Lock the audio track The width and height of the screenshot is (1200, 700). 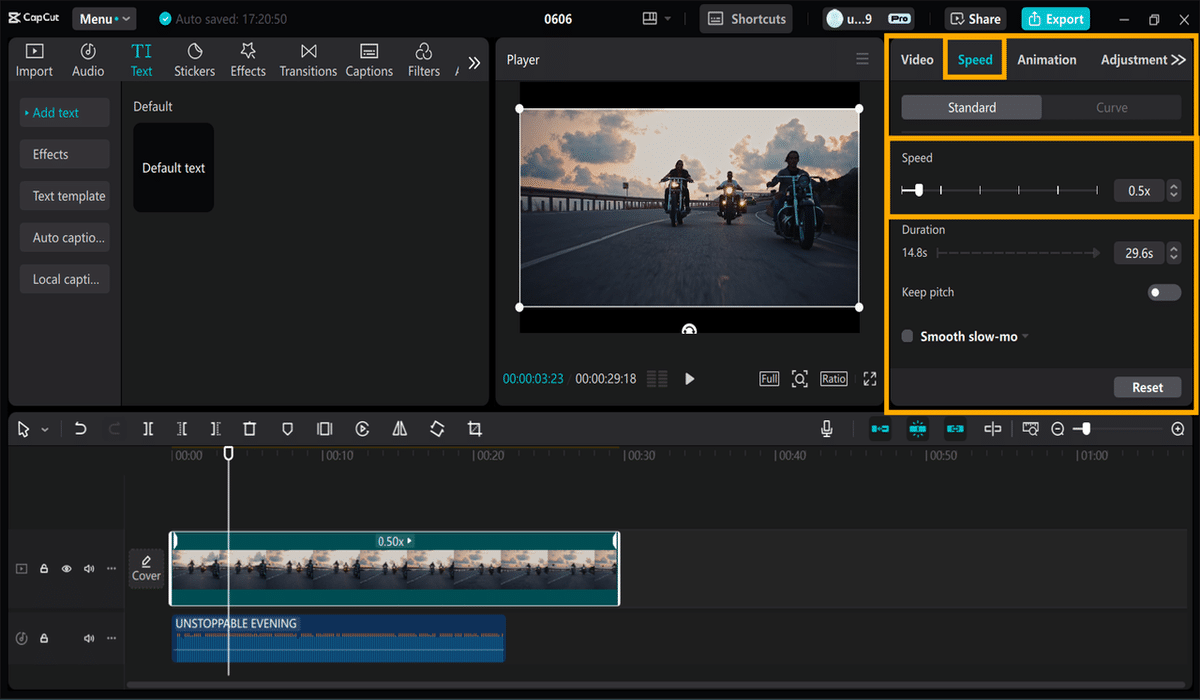coord(44,638)
